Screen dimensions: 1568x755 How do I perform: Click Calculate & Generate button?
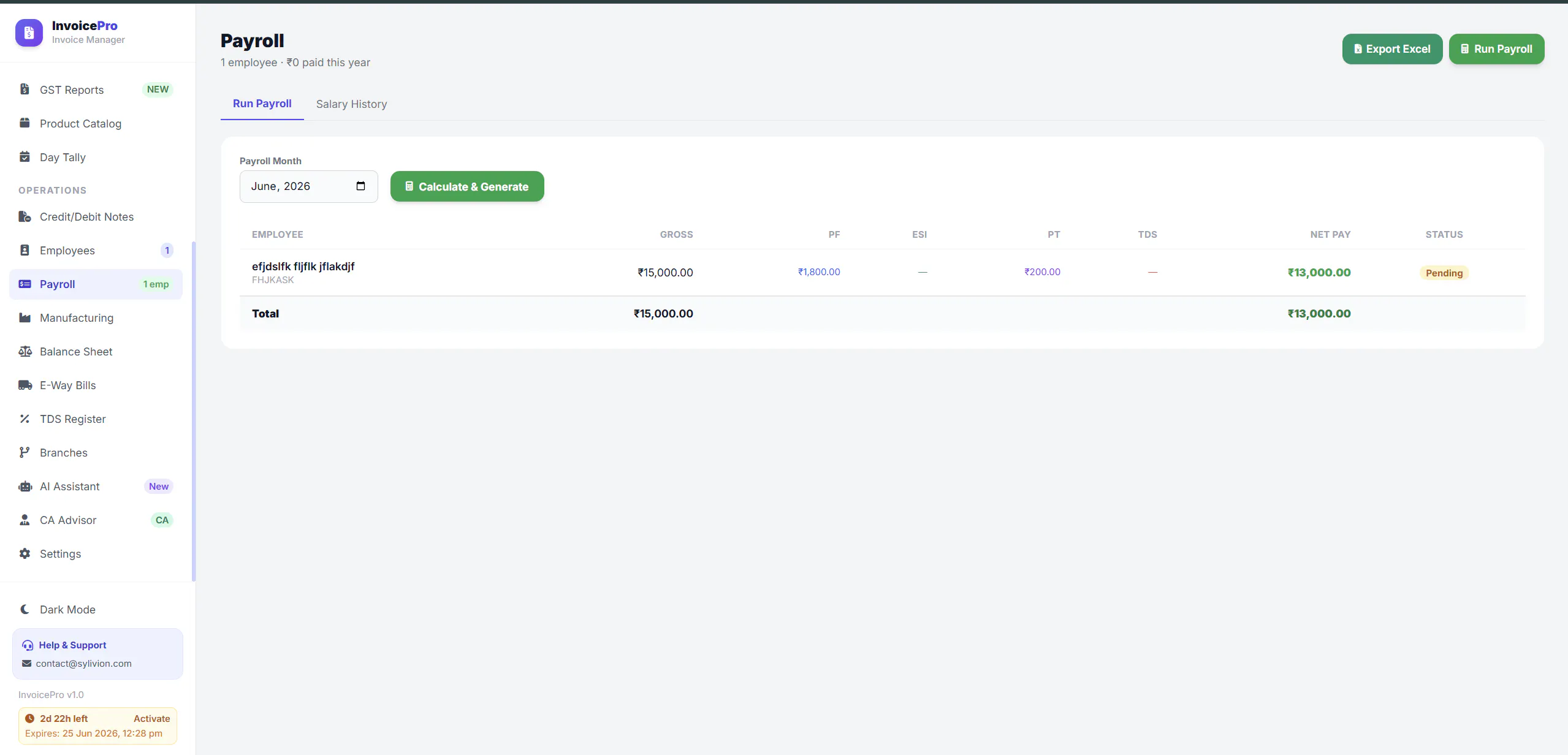[x=467, y=186]
